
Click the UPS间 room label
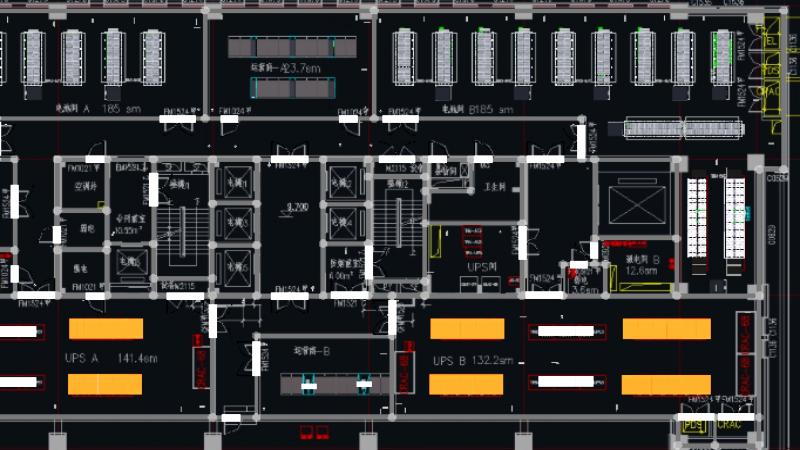coord(480,269)
